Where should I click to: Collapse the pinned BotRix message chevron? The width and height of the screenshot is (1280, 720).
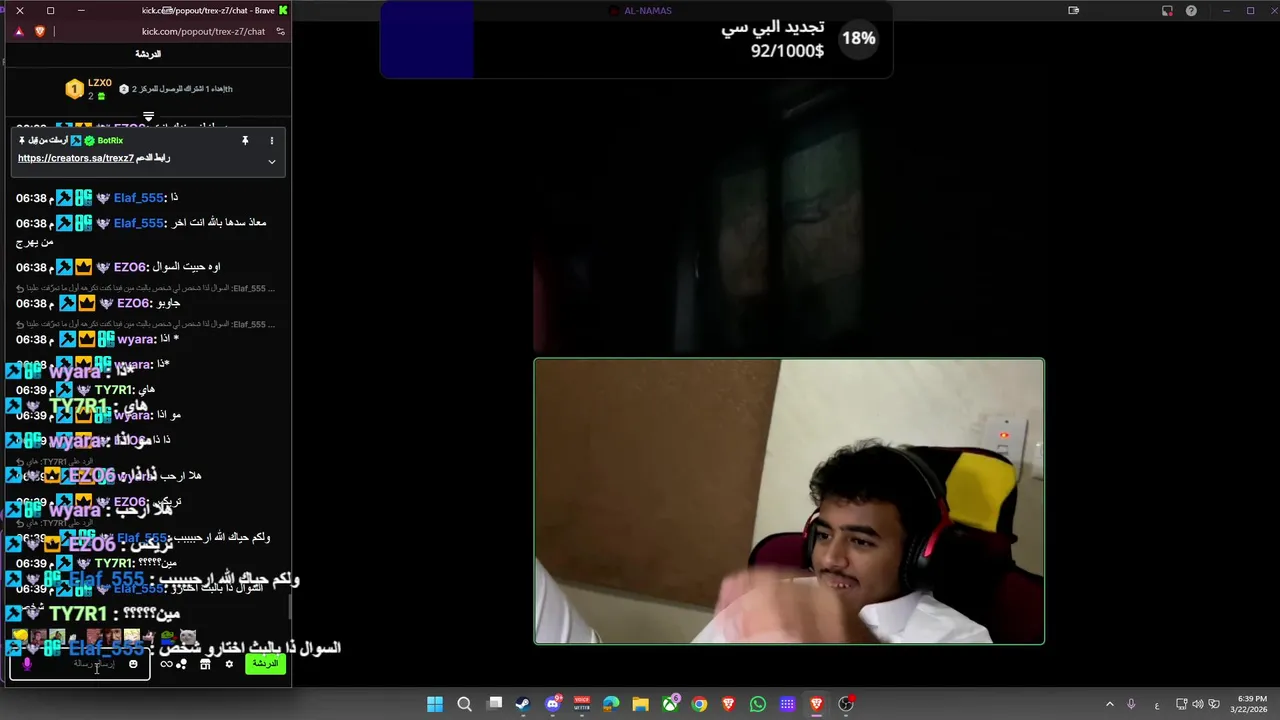pyautogui.click(x=271, y=161)
